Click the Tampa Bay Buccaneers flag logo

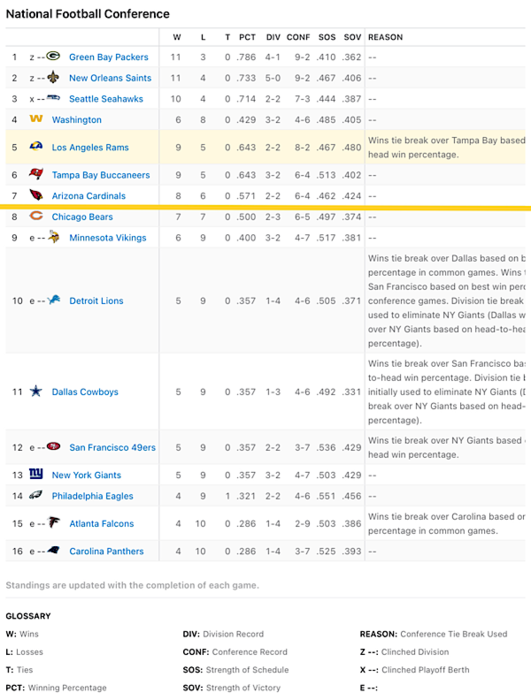pos(36,174)
